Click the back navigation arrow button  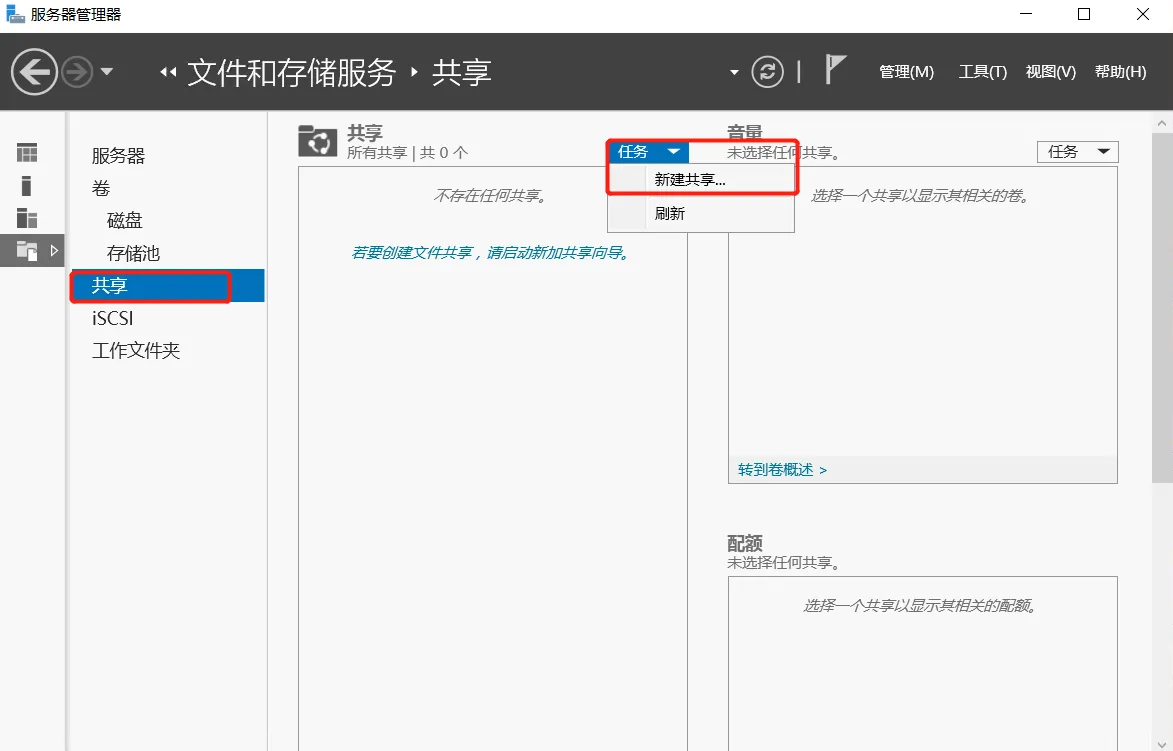point(34,72)
